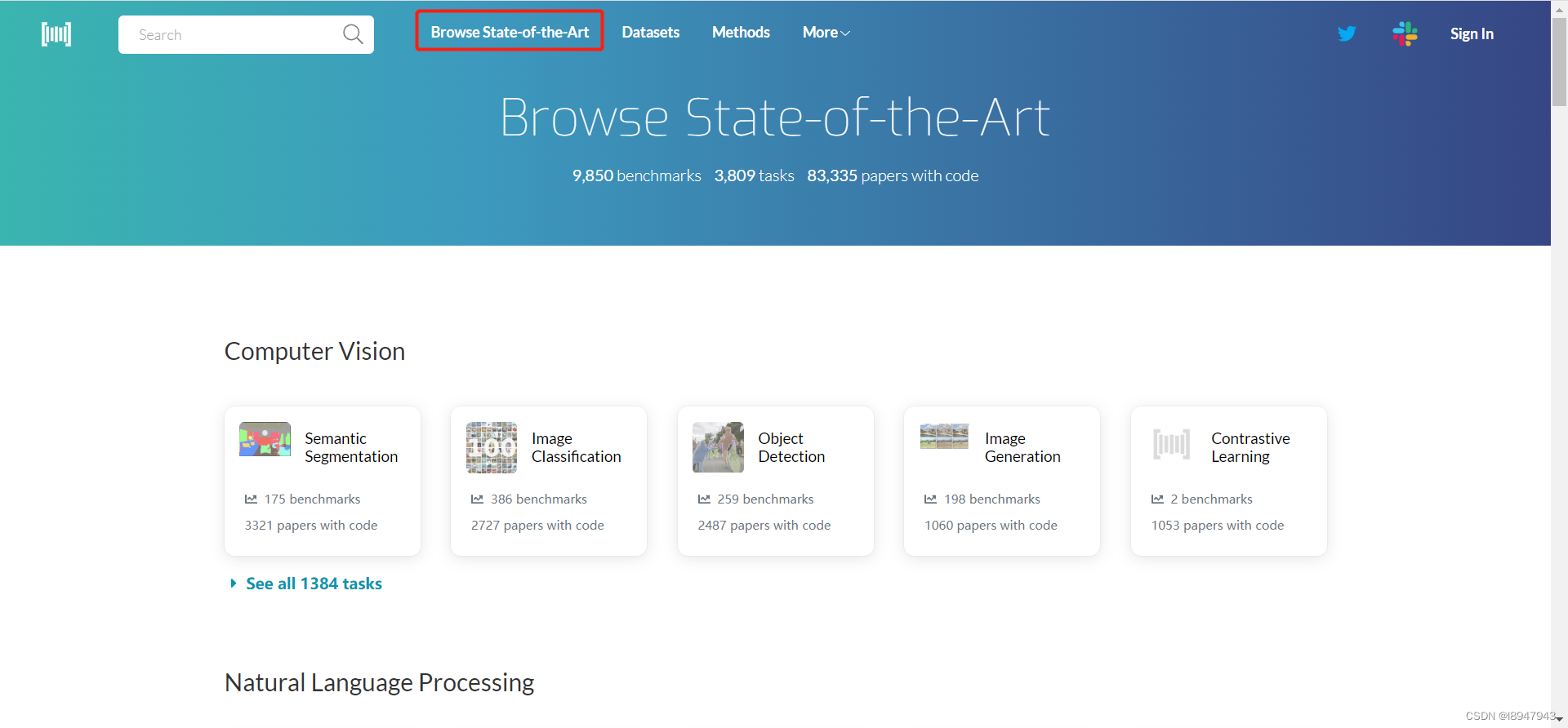The width and height of the screenshot is (1568, 728).
Task: Open the Object Detection task title
Action: tap(791, 447)
